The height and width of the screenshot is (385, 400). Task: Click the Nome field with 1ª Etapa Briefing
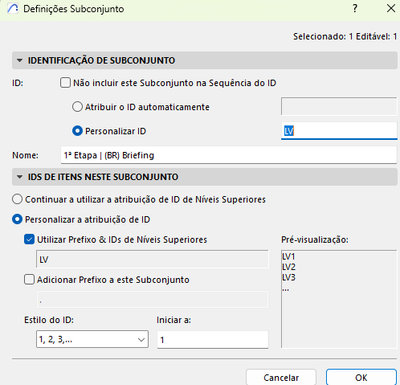tap(229, 155)
